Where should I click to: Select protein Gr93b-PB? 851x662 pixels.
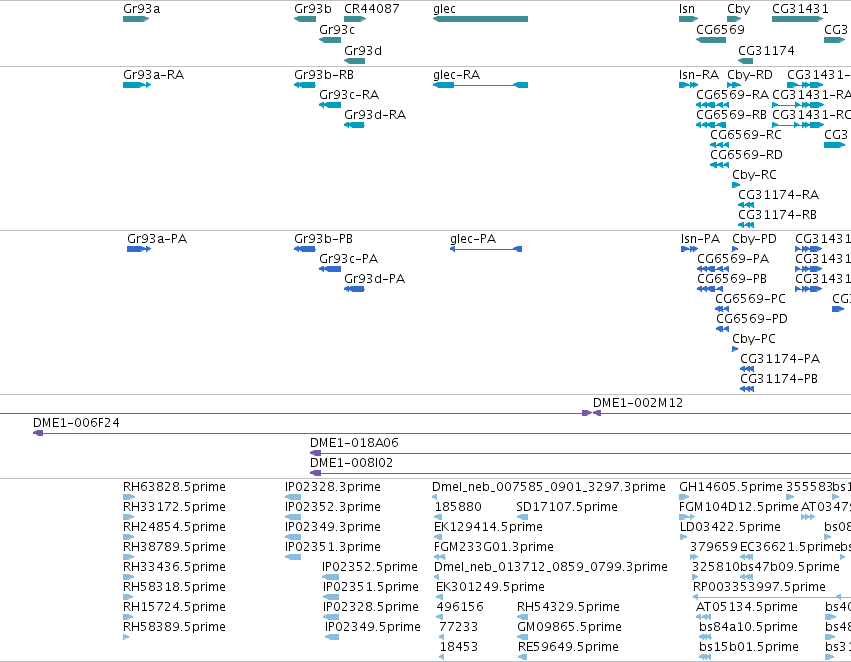[304, 249]
